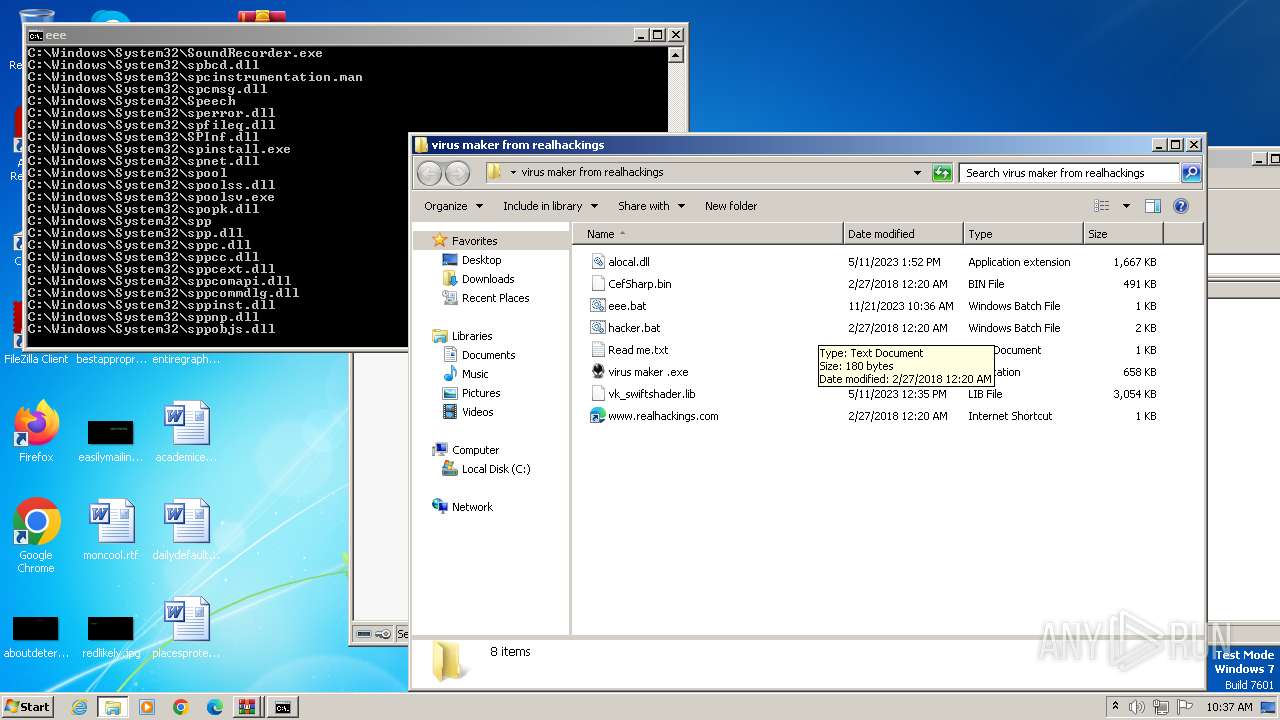Viewport: 1280px width, 720px height.
Task: Show hidden tray icons arrow
Action: point(1116,707)
